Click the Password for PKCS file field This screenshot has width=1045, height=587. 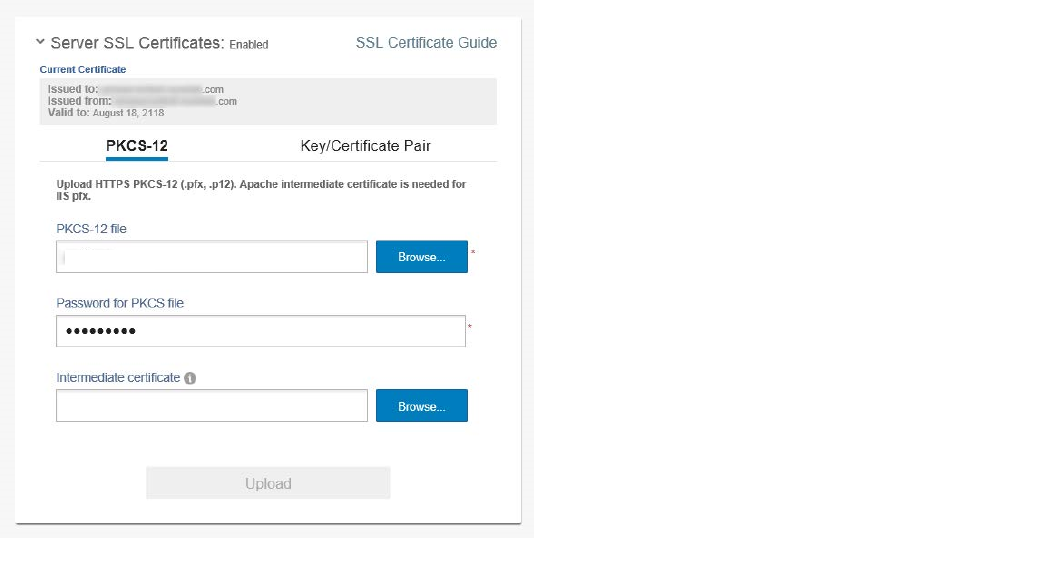point(261,331)
